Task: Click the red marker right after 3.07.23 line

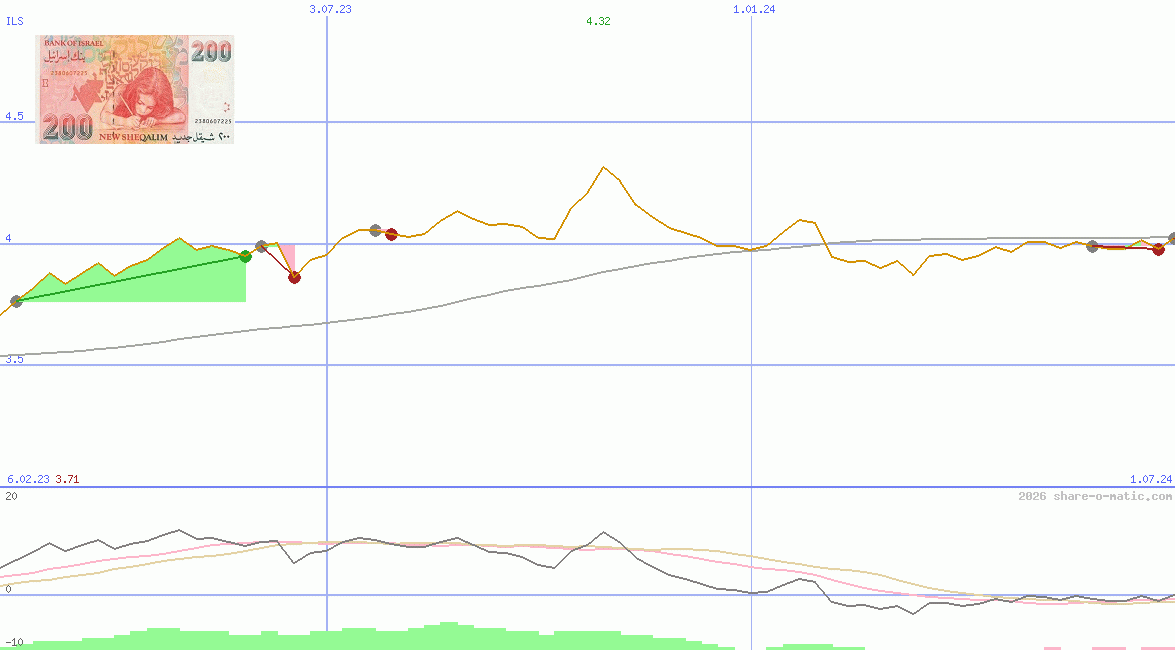Action: [392, 235]
